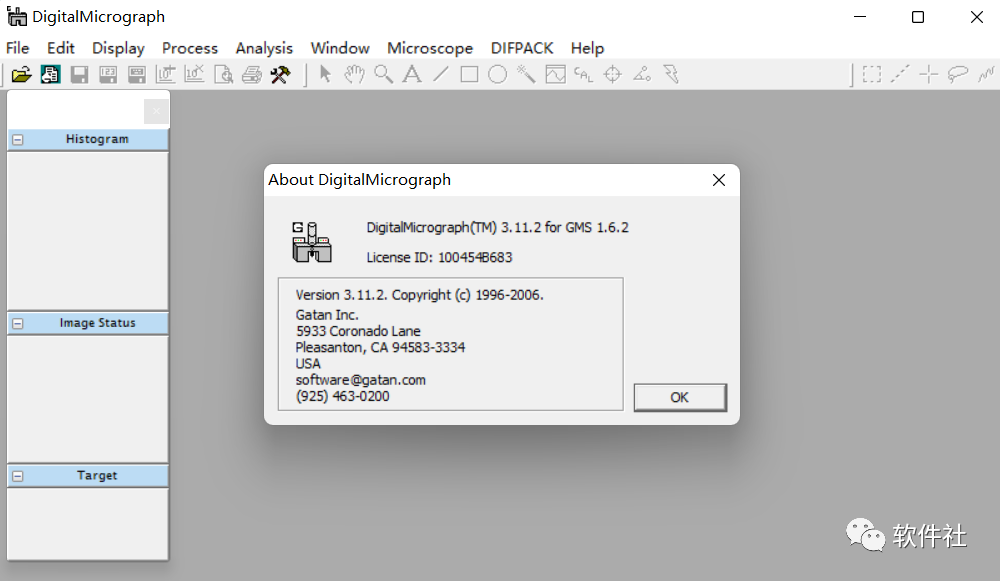Open the hammer and wrench tools icon
Viewport: 1000px width, 581px height.
coord(281,75)
